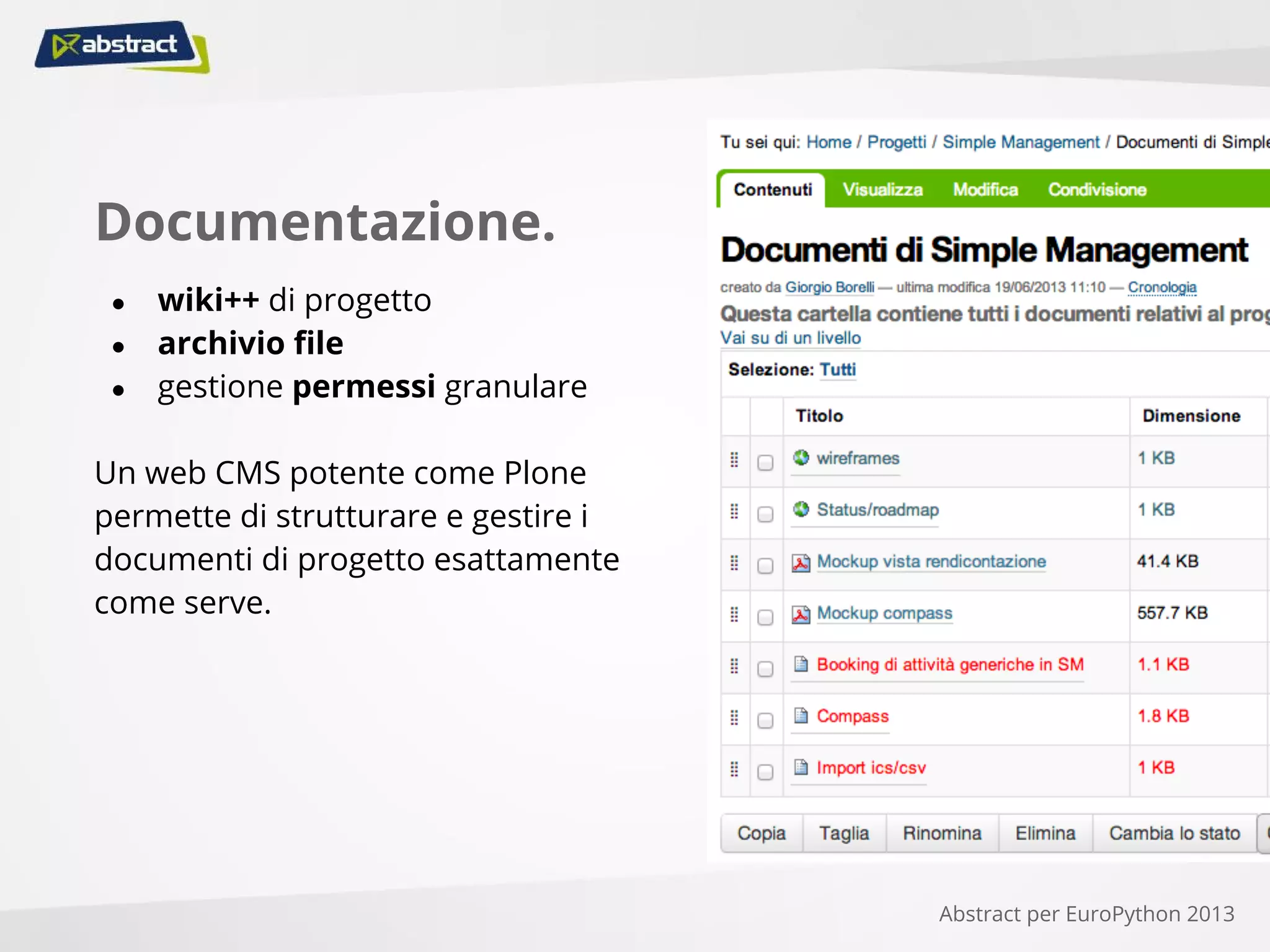Click drag handle of Import ics/csv row
The image size is (1270, 952).
point(735,769)
